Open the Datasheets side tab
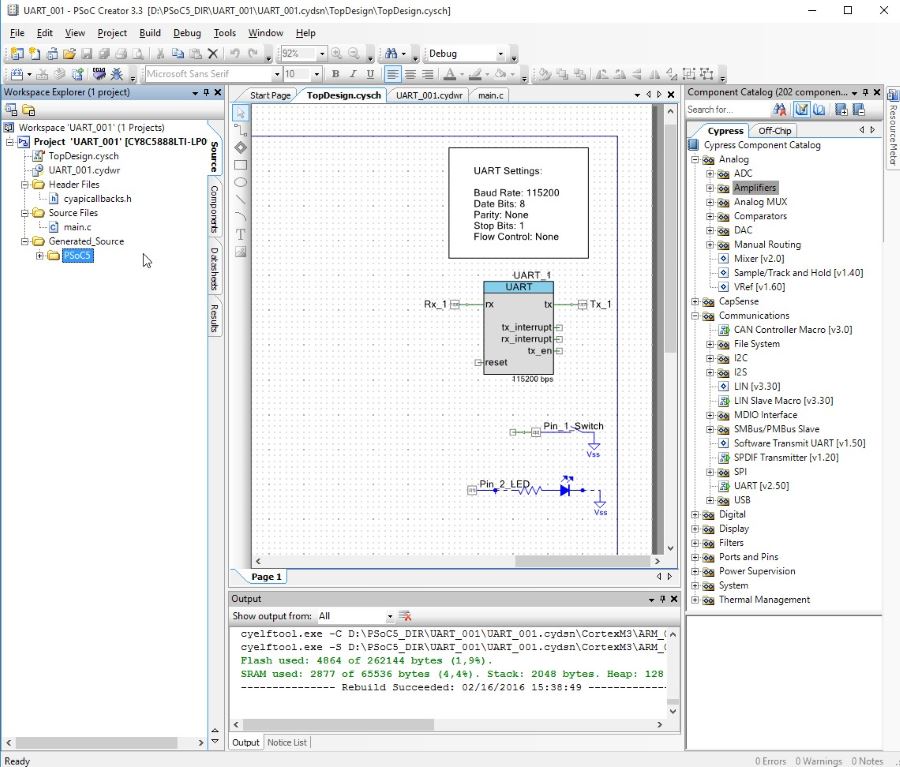This screenshot has width=900, height=767. 214,269
